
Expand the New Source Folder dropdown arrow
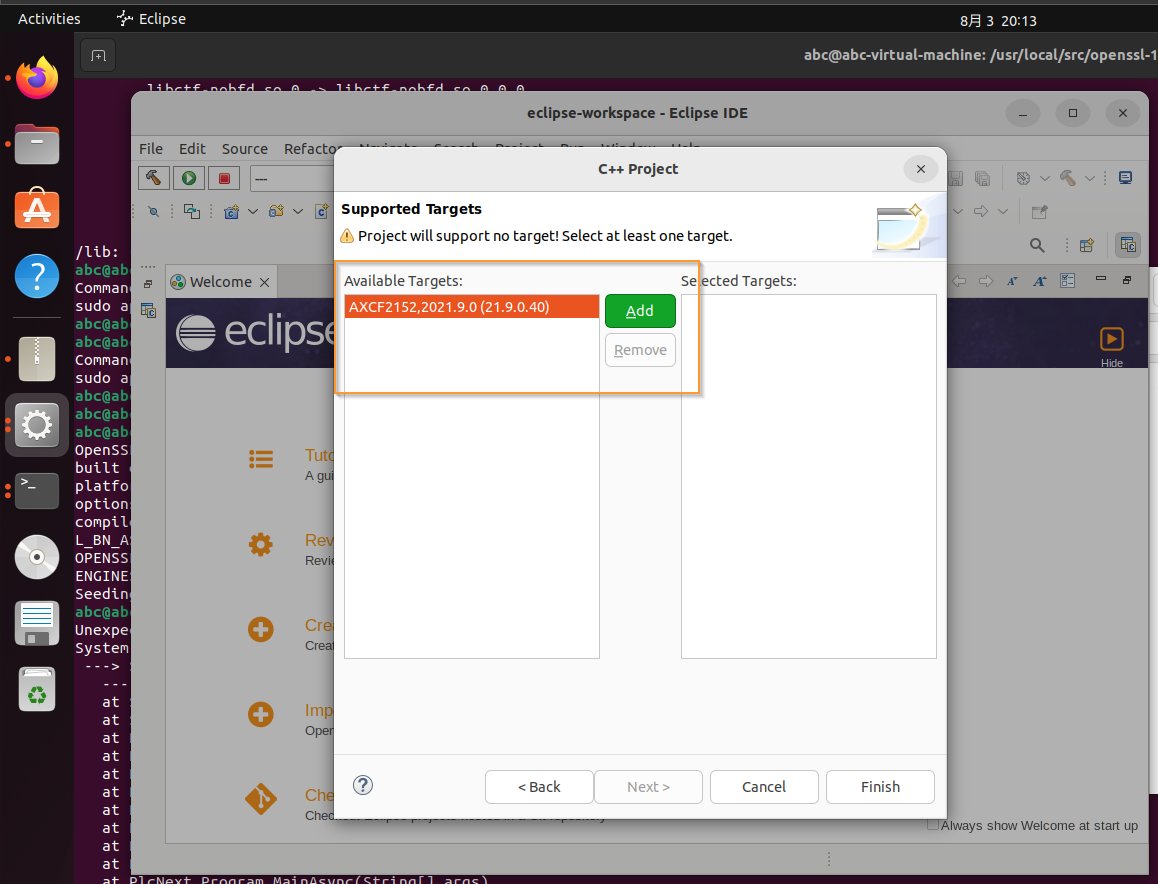pyautogui.click(x=298, y=212)
